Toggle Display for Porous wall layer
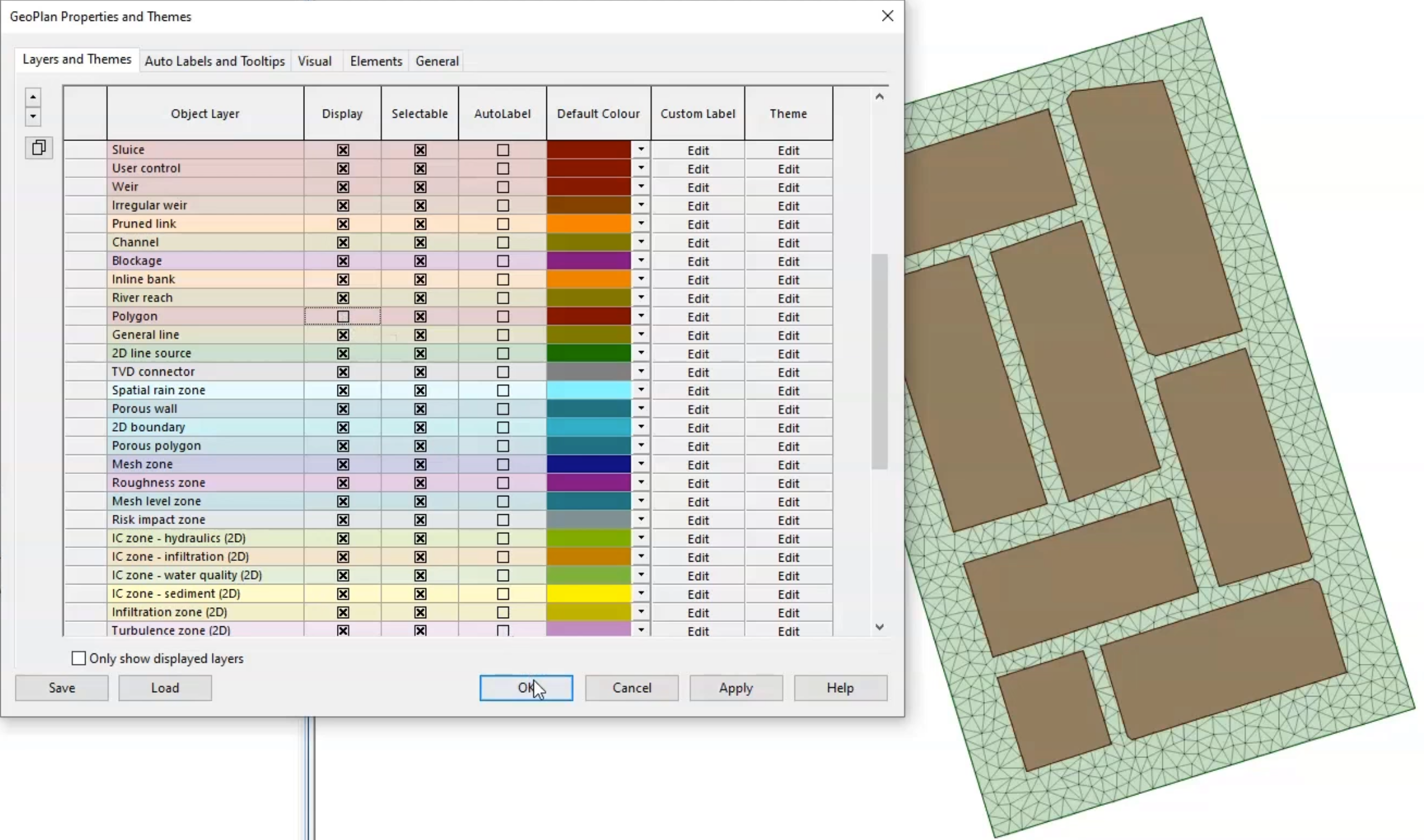Image resolution: width=1424 pixels, height=840 pixels. click(x=343, y=409)
